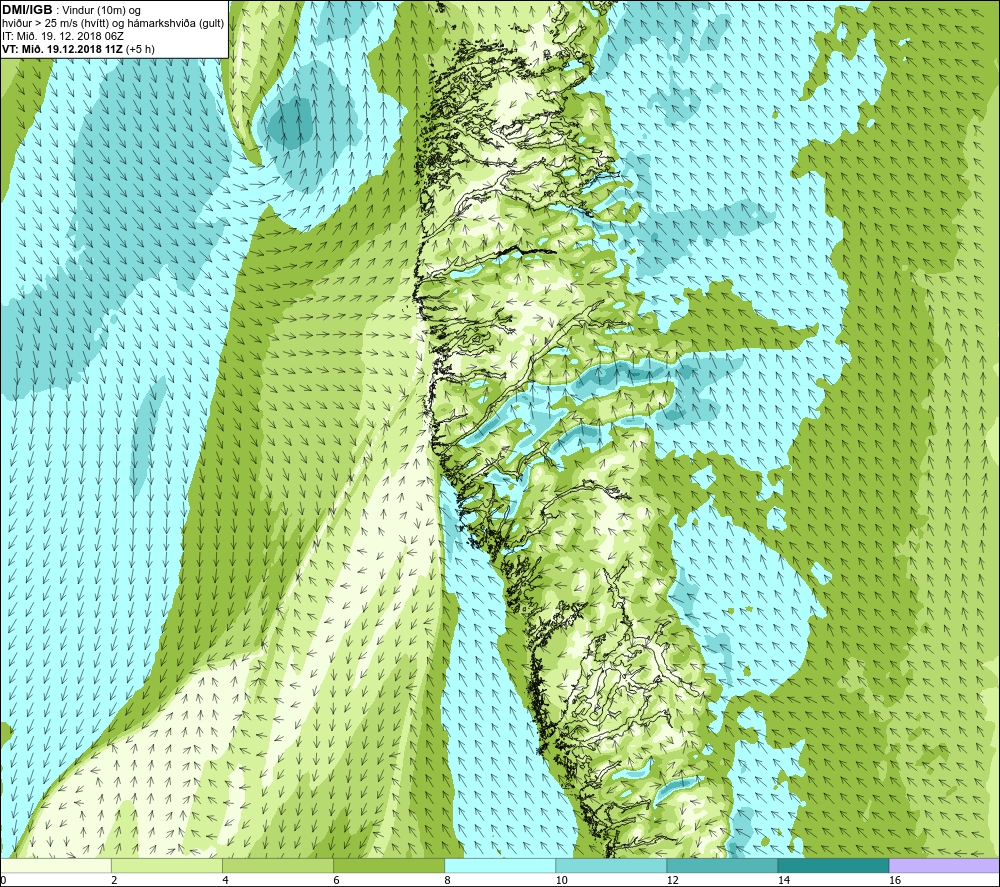Click the 12–14 m/s teal legend swatch
This screenshot has height=887, width=1000.
click(722, 865)
